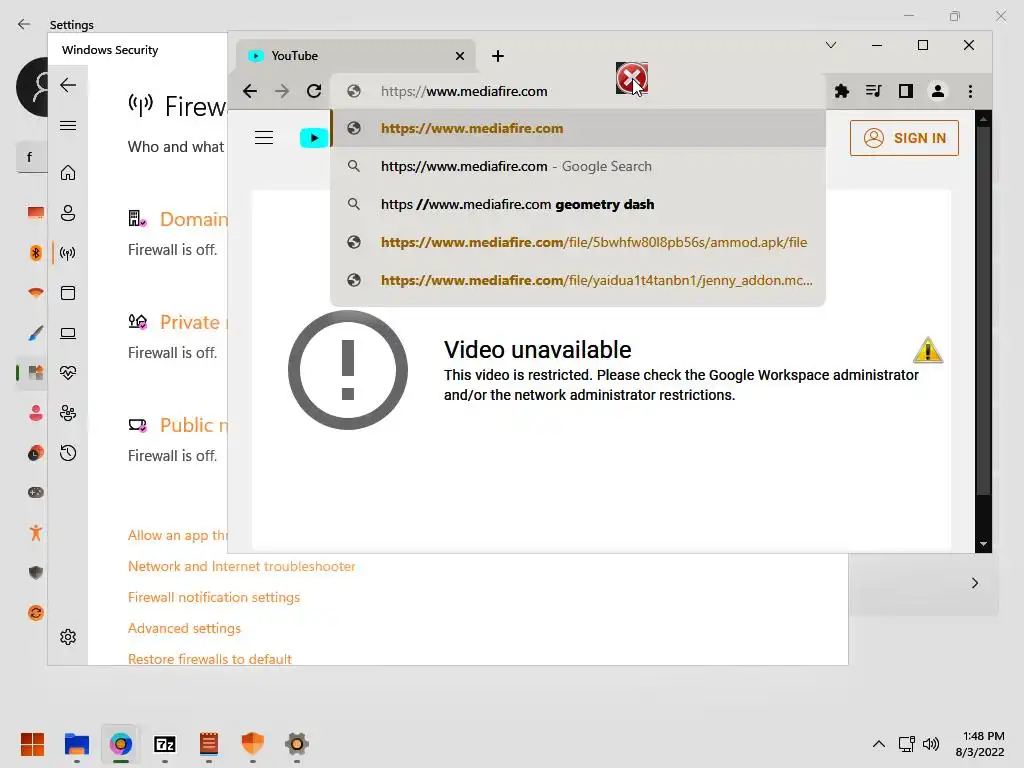Click the browser back arrow button
Image resolution: width=1024 pixels, height=768 pixels.
[249, 91]
